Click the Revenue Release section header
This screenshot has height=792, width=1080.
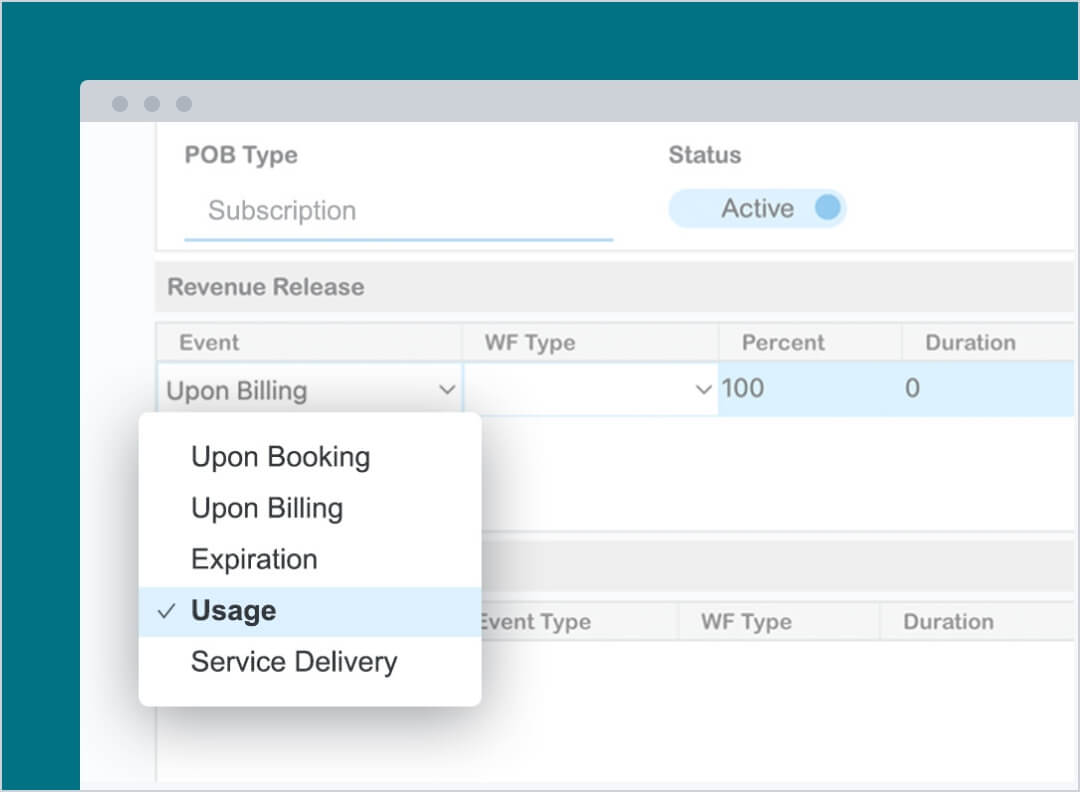[613, 286]
